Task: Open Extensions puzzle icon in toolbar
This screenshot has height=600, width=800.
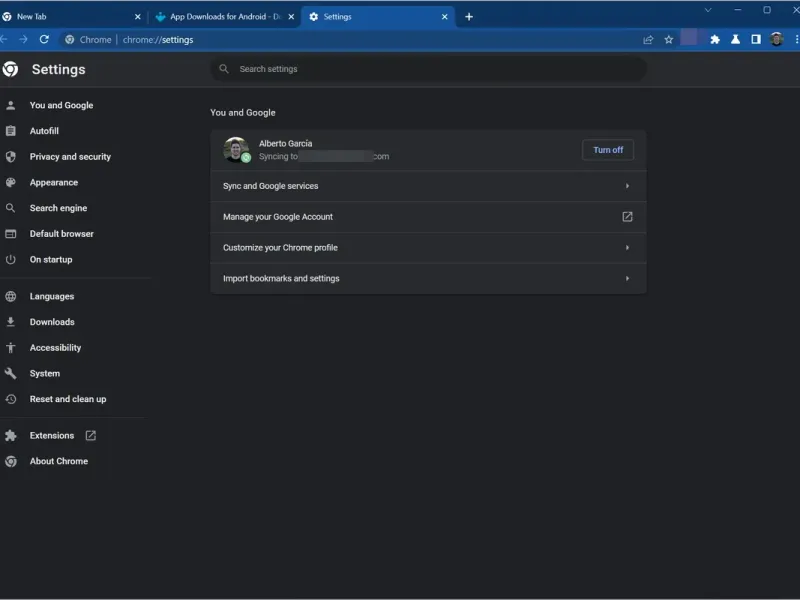Action: point(715,39)
